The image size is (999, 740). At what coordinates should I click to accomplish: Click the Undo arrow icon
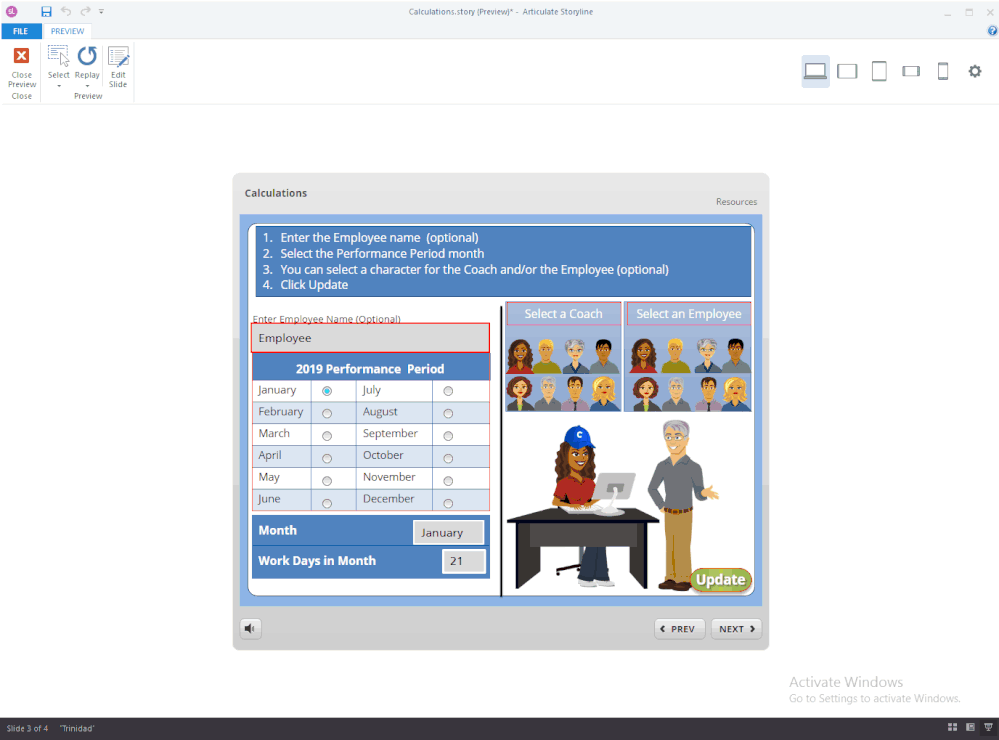point(66,11)
